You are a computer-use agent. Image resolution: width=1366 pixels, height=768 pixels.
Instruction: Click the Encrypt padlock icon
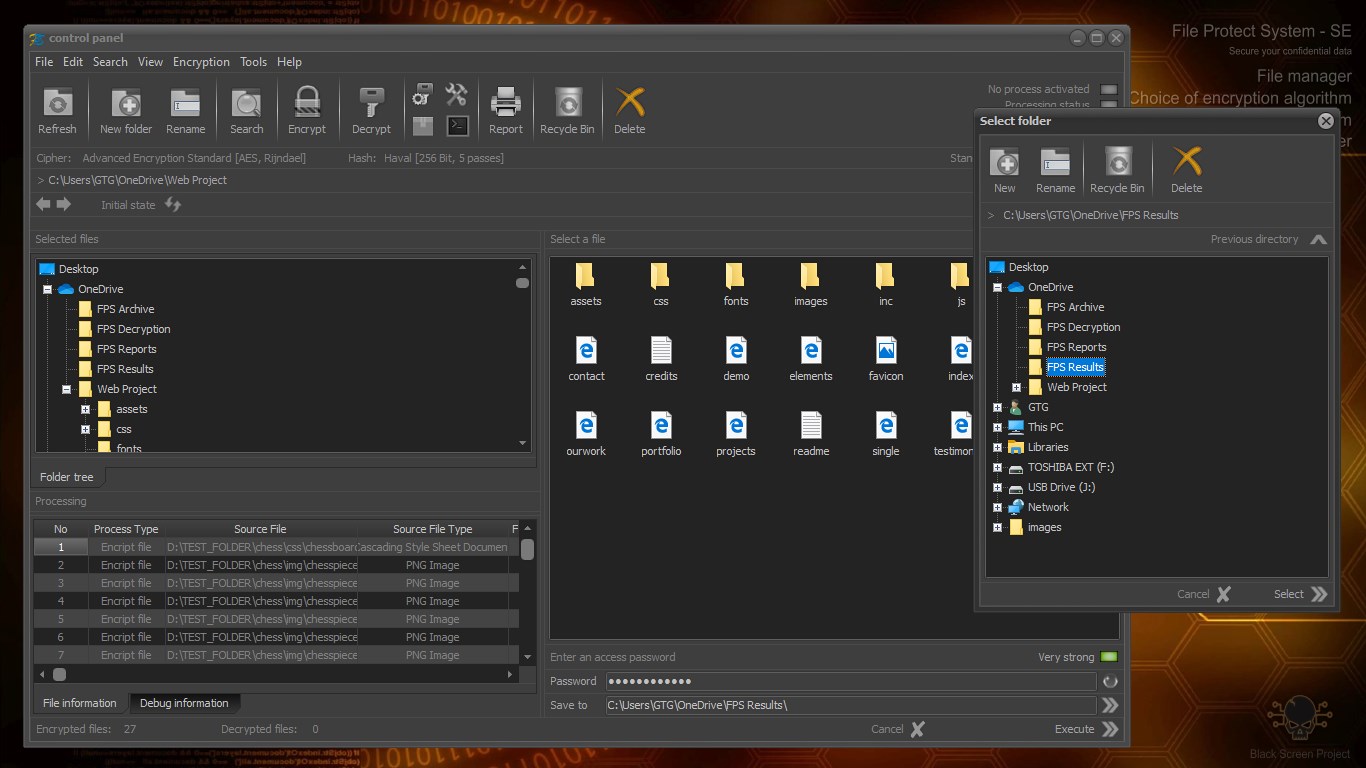click(x=306, y=103)
